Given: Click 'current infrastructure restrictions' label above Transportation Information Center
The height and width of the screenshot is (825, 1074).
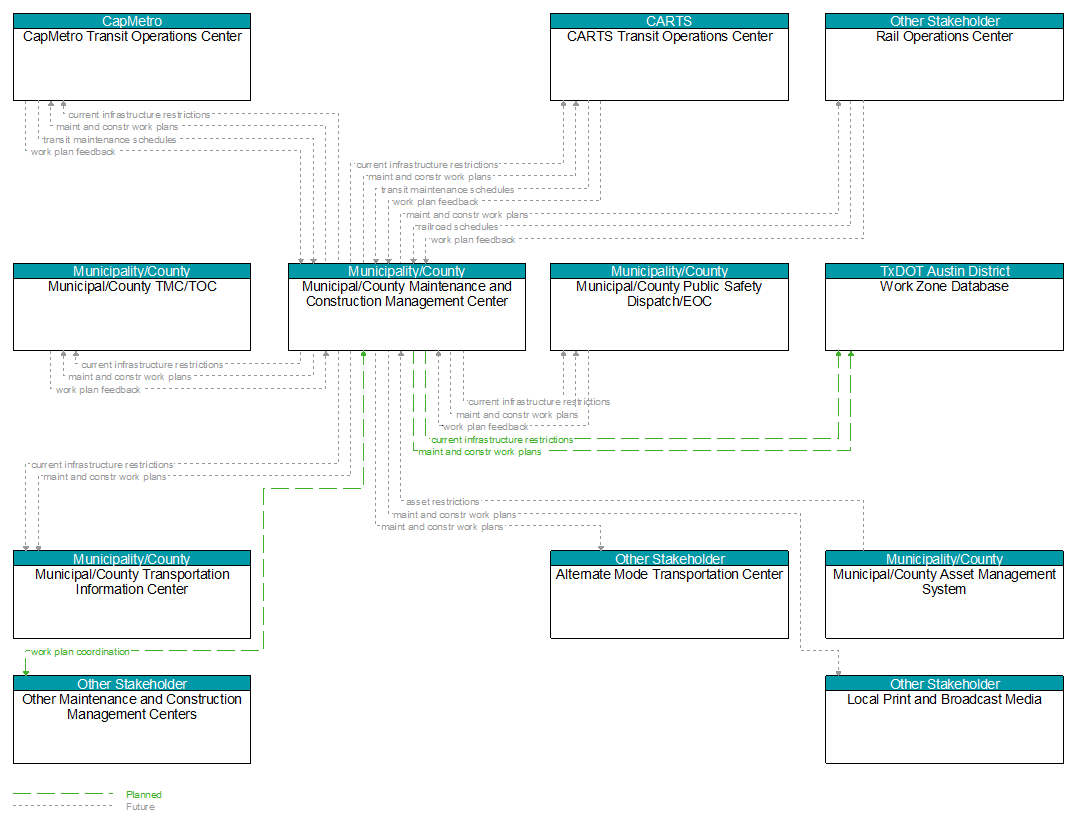Looking at the screenshot, I should [x=102, y=465].
